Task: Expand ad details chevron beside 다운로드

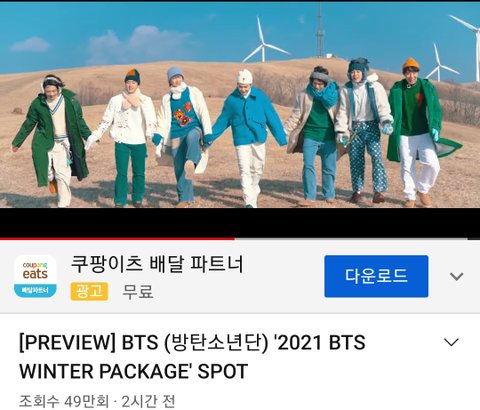Action: click(456, 276)
